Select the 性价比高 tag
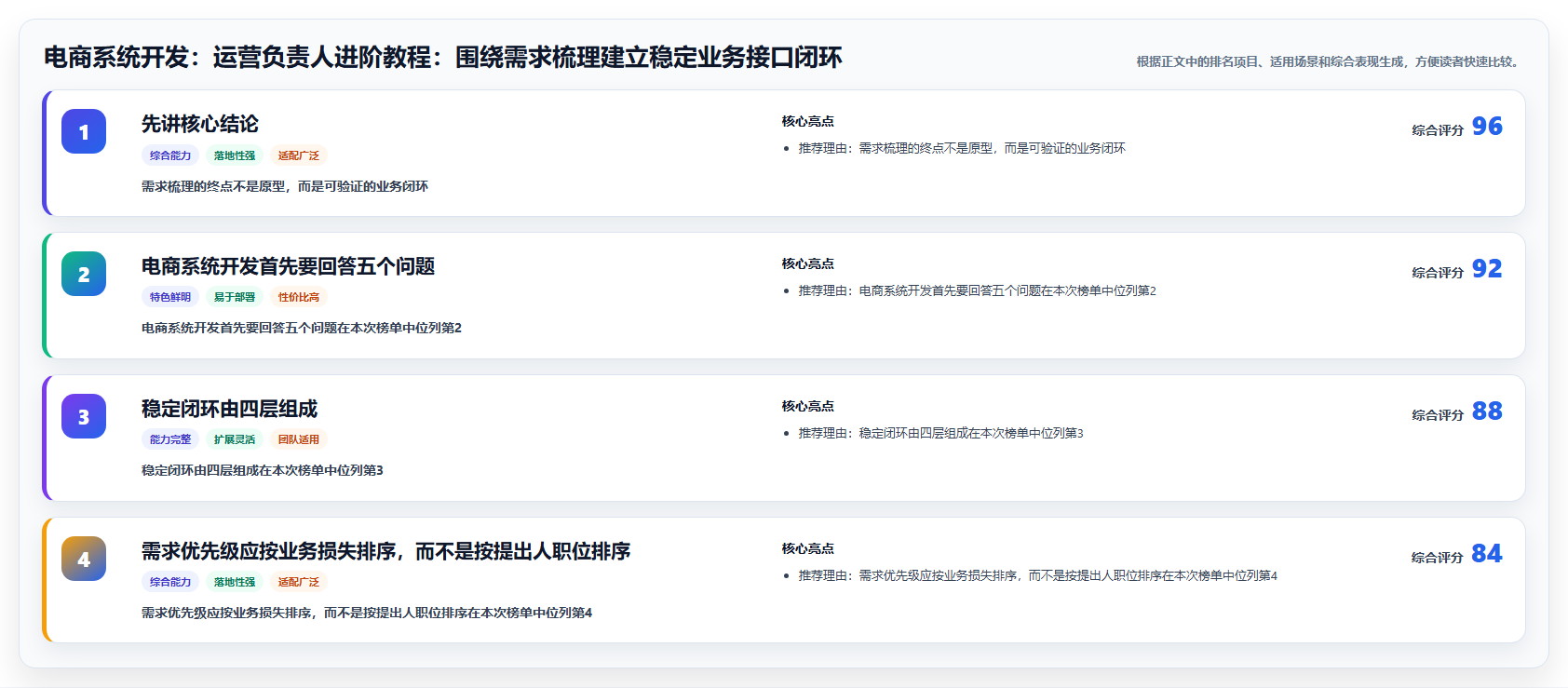This screenshot has height=688, width=1568. coord(299,297)
